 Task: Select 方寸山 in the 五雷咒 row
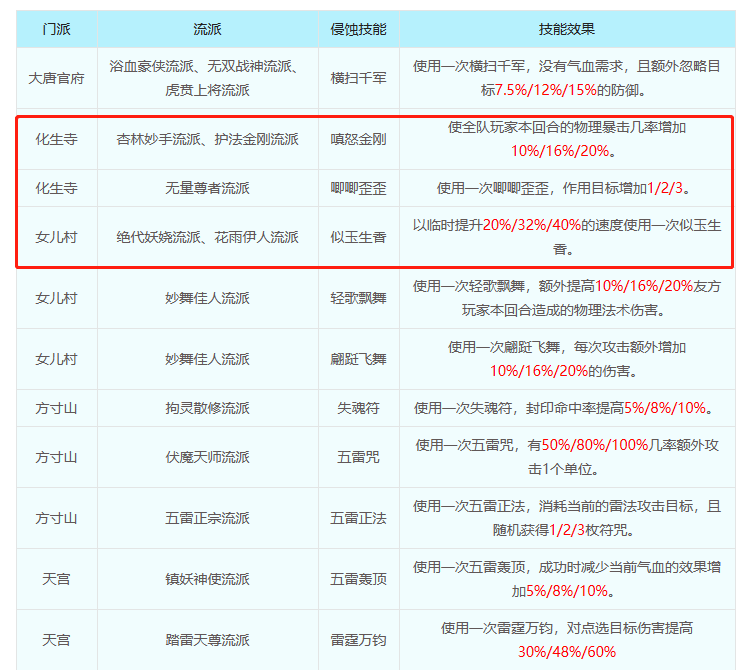coord(57,457)
